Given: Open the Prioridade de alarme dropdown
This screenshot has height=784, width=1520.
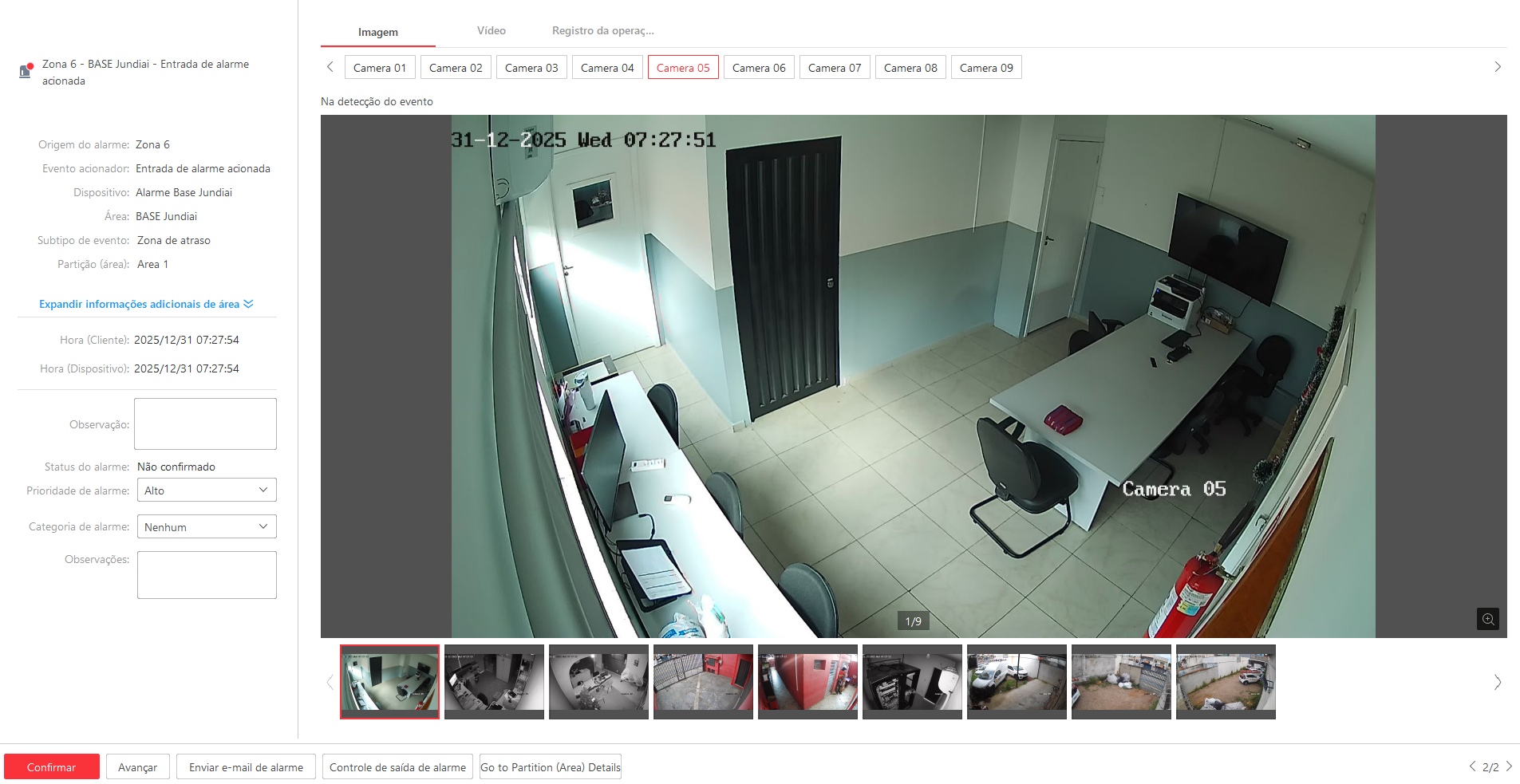Looking at the screenshot, I should click(207, 490).
